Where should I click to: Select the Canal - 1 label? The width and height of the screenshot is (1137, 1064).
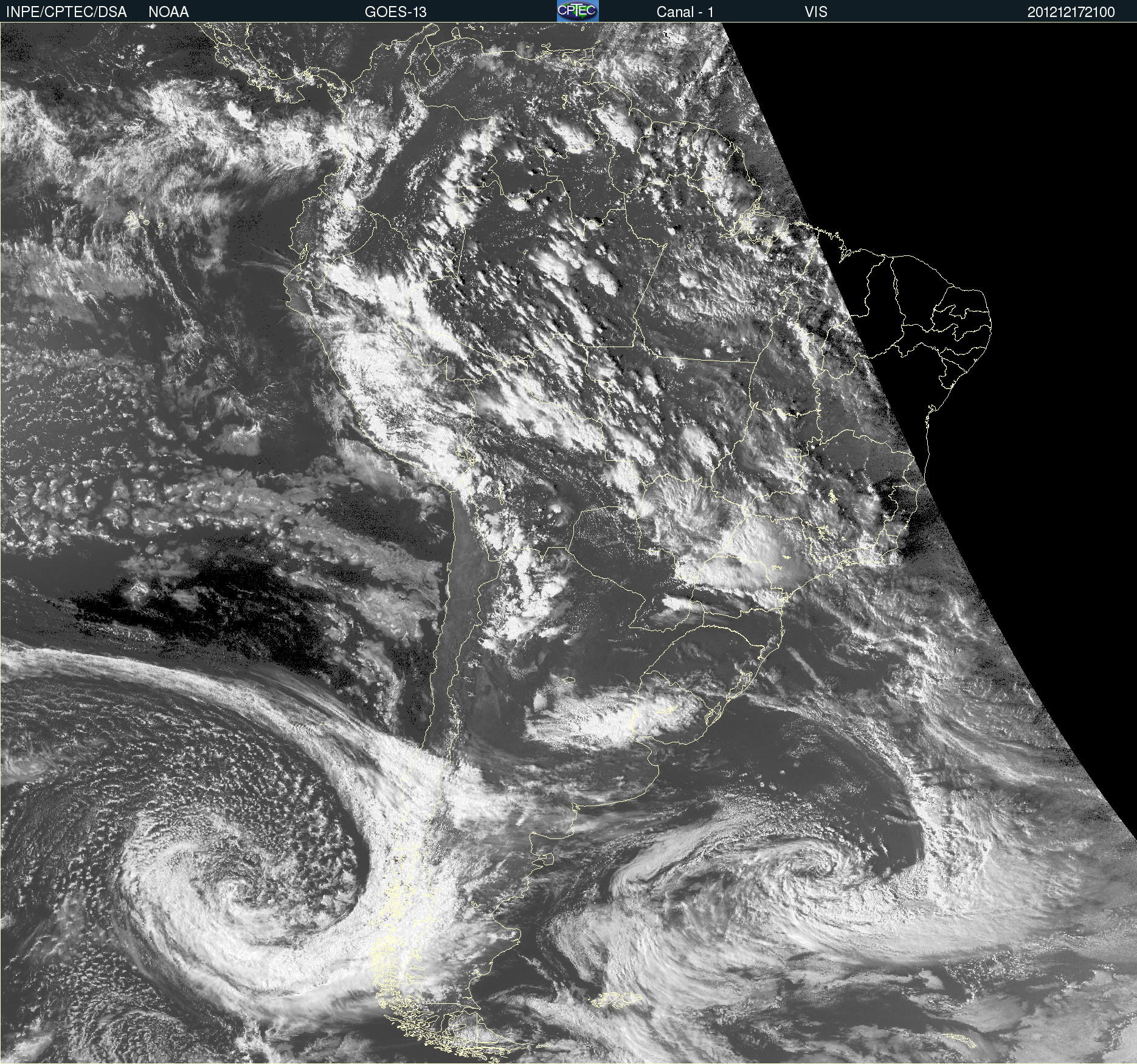click(x=685, y=12)
